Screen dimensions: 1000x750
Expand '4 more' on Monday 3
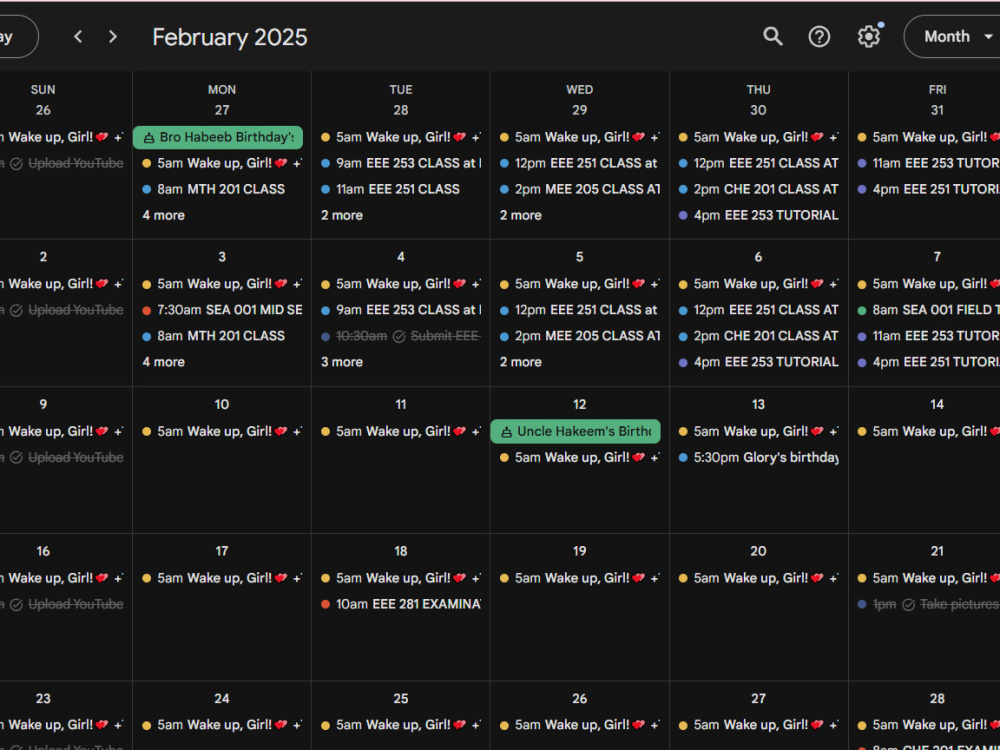coord(163,362)
